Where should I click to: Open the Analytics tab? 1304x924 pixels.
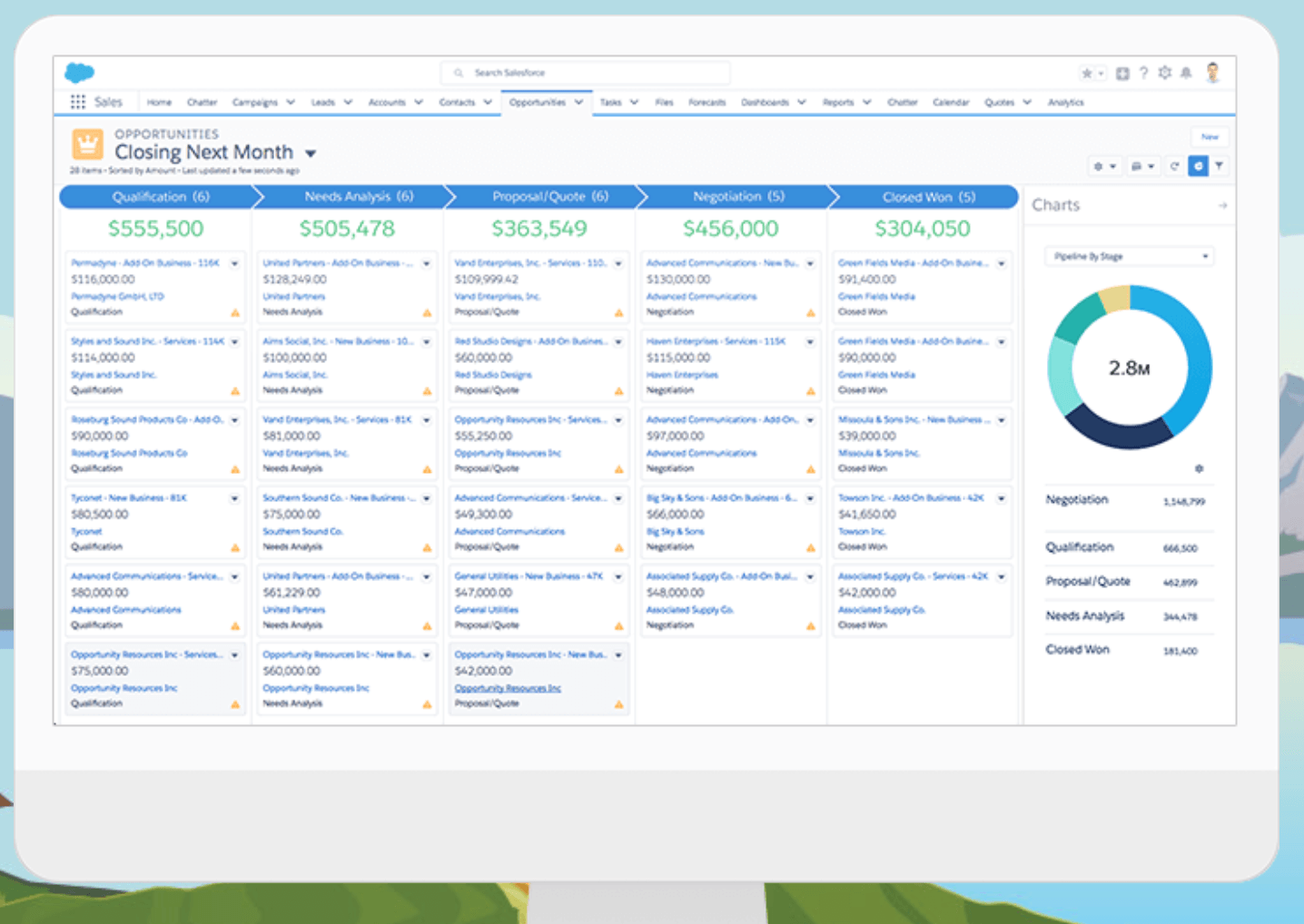tap(1065, 103)
